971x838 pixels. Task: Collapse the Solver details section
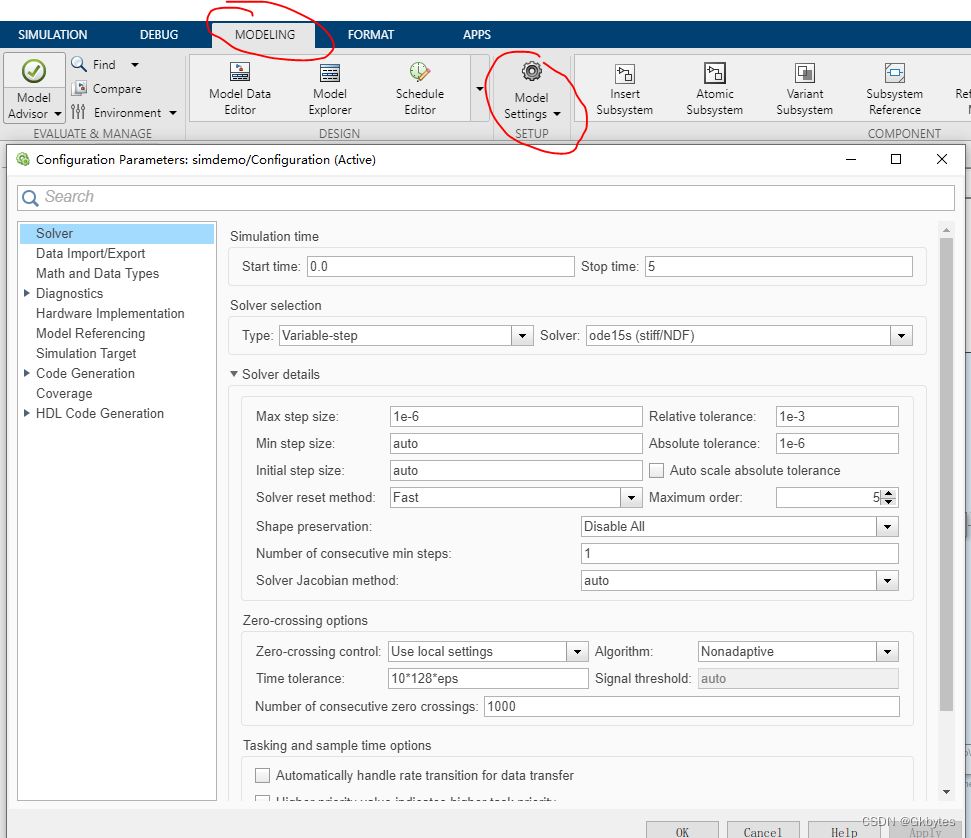[x=234, y=374]
